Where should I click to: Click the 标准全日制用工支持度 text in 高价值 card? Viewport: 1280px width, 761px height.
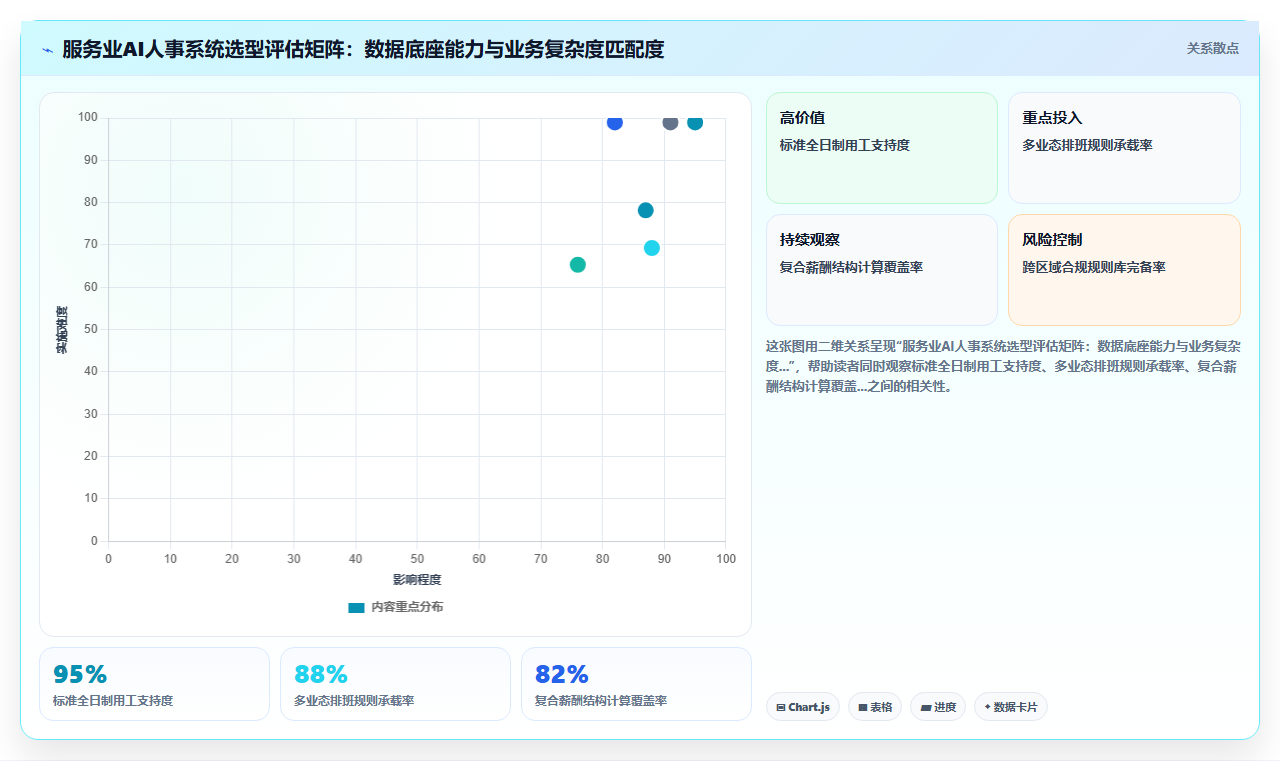[x=845, y=145]
